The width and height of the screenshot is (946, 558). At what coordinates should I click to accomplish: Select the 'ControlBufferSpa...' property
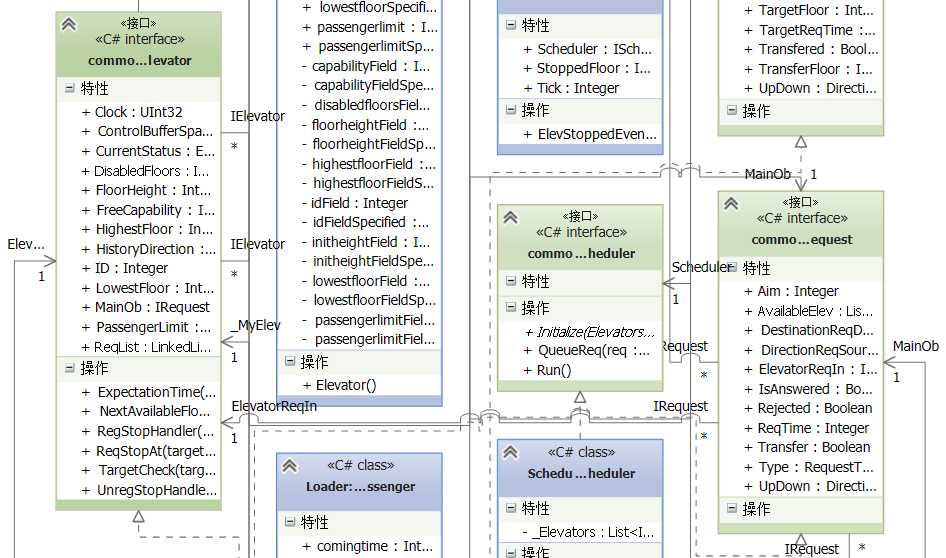[x=147, y=132]
